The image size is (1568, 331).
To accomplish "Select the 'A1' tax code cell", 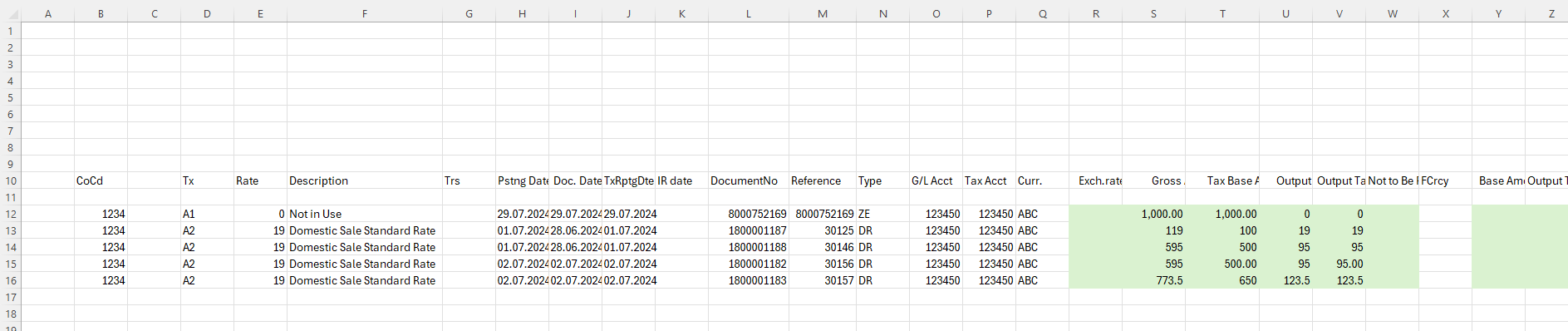I will (208, 214).
